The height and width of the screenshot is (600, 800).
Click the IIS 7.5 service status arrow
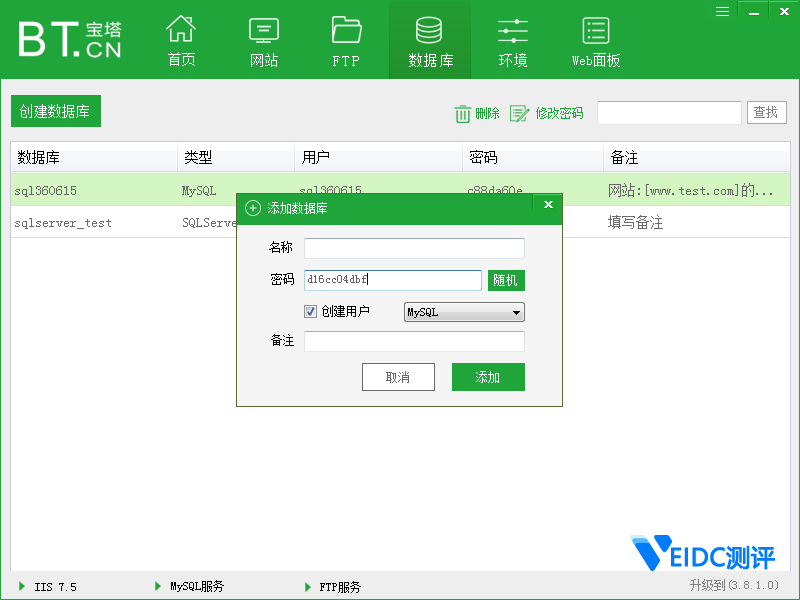[x=23, y=586]
